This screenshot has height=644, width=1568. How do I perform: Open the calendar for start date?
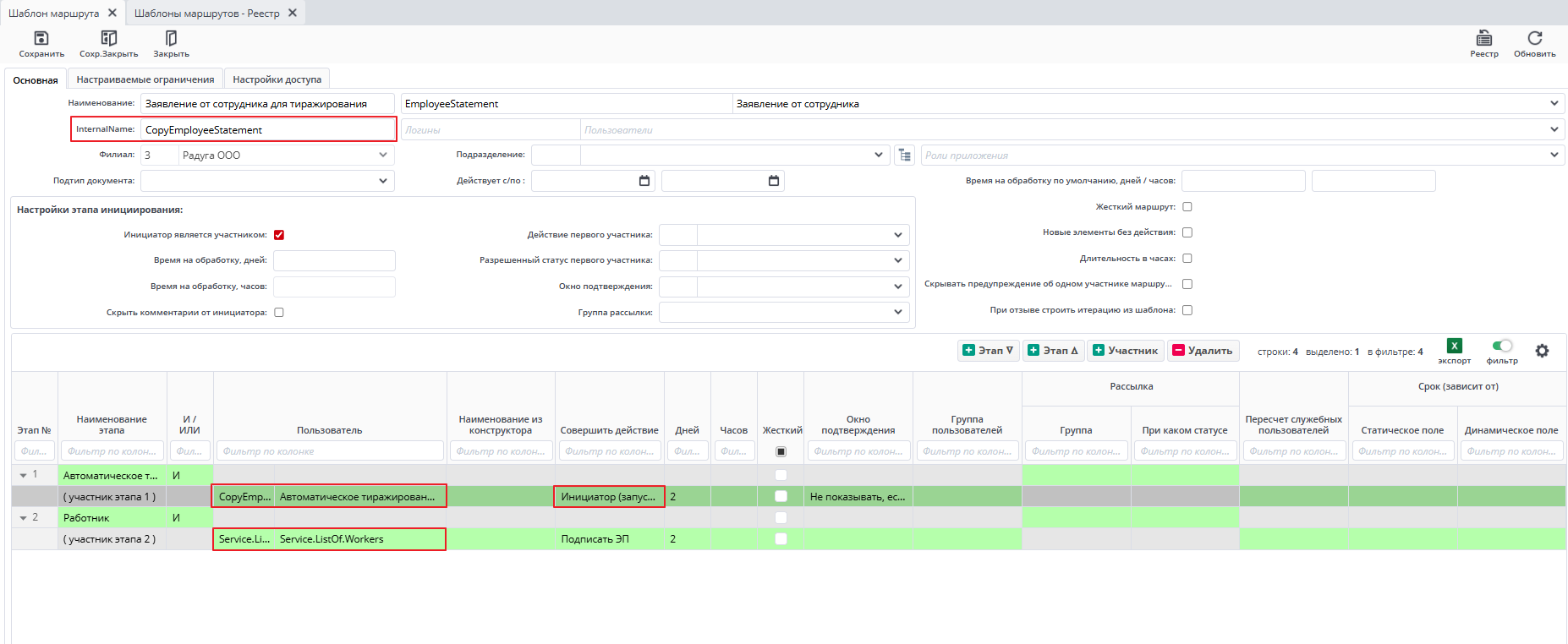click(x=644, y=181)
